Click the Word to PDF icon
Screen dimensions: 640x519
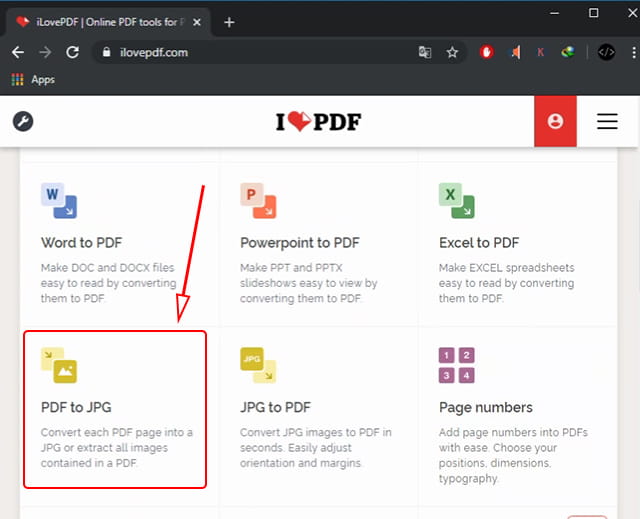(59, 201)
